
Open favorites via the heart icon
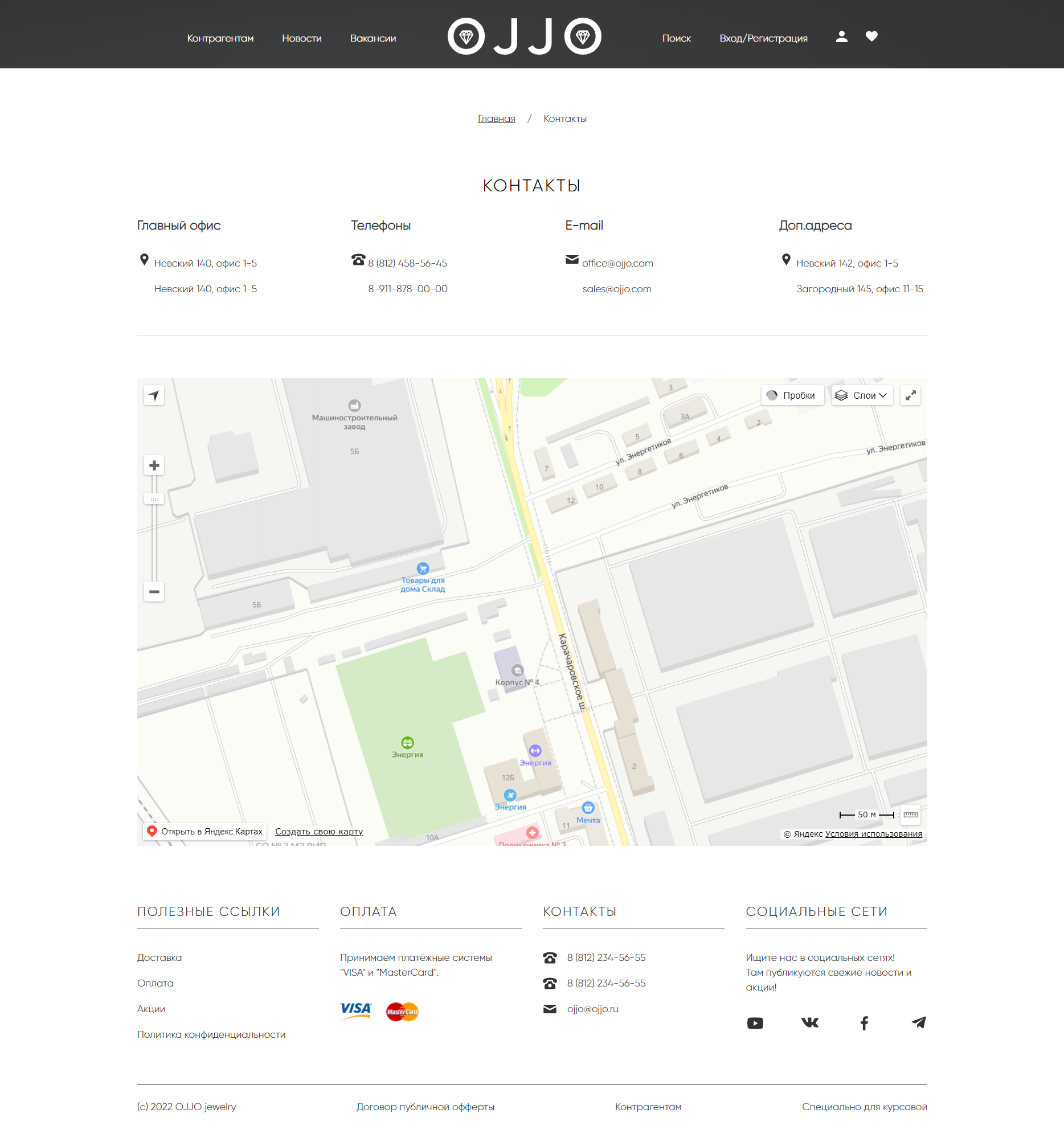pos(871,37)
